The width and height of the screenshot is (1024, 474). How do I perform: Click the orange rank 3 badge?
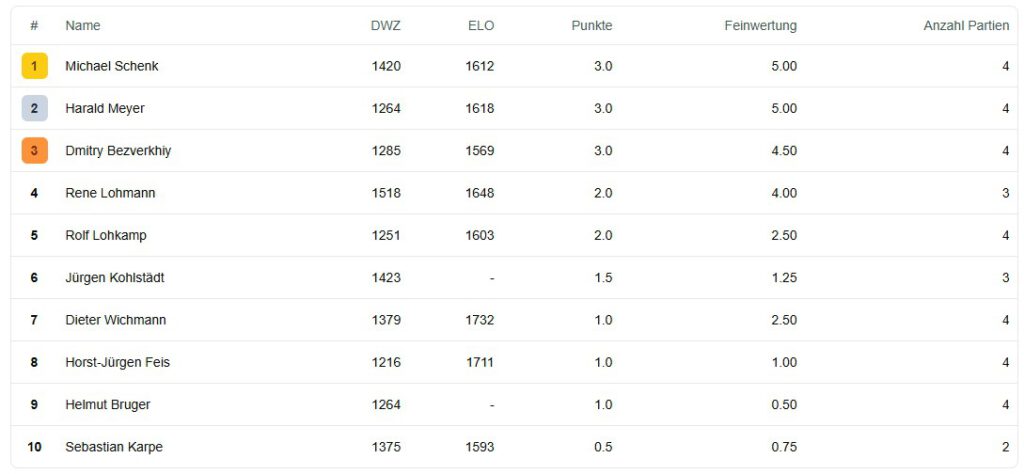coord(34,151)
